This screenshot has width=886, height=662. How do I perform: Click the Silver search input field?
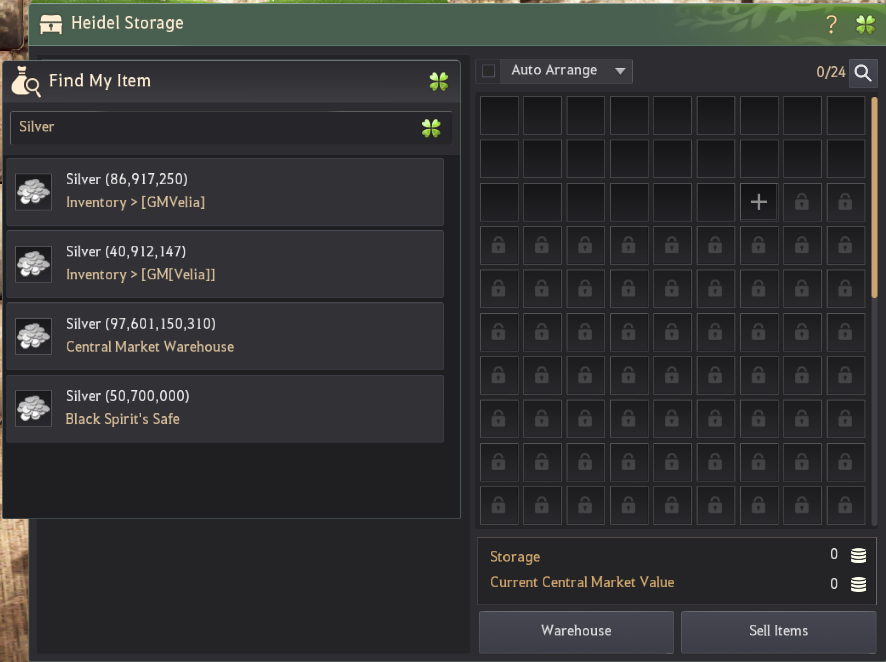tap(231, 128)
